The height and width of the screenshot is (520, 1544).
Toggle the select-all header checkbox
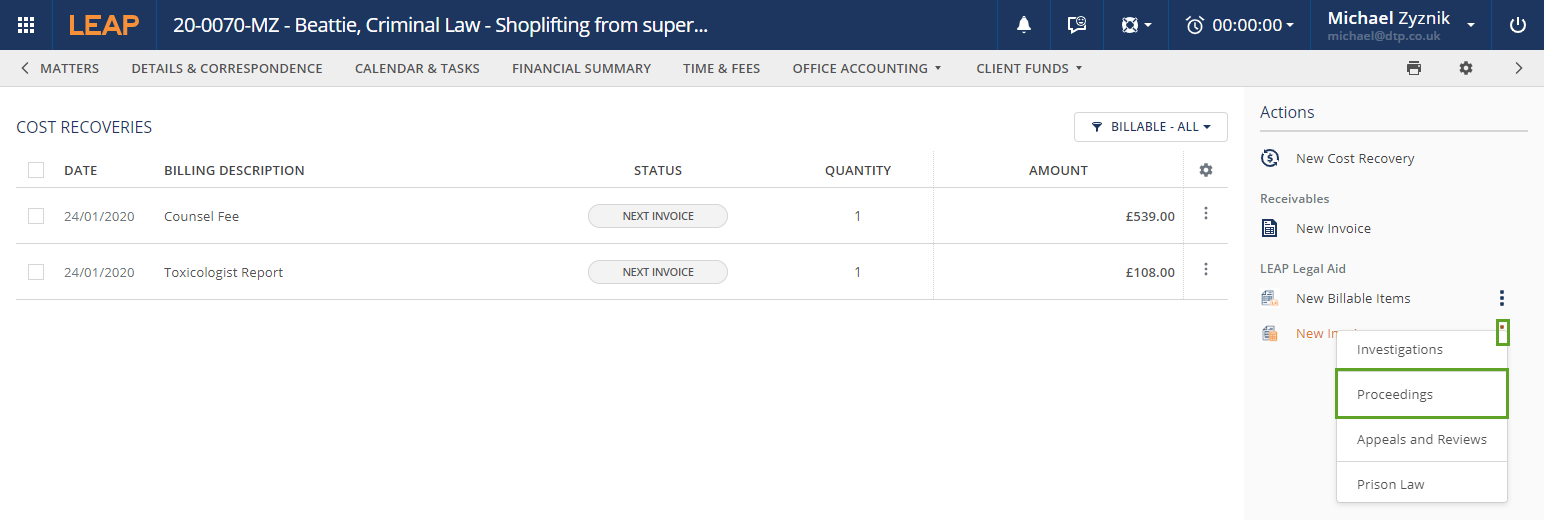click(36, 170)
